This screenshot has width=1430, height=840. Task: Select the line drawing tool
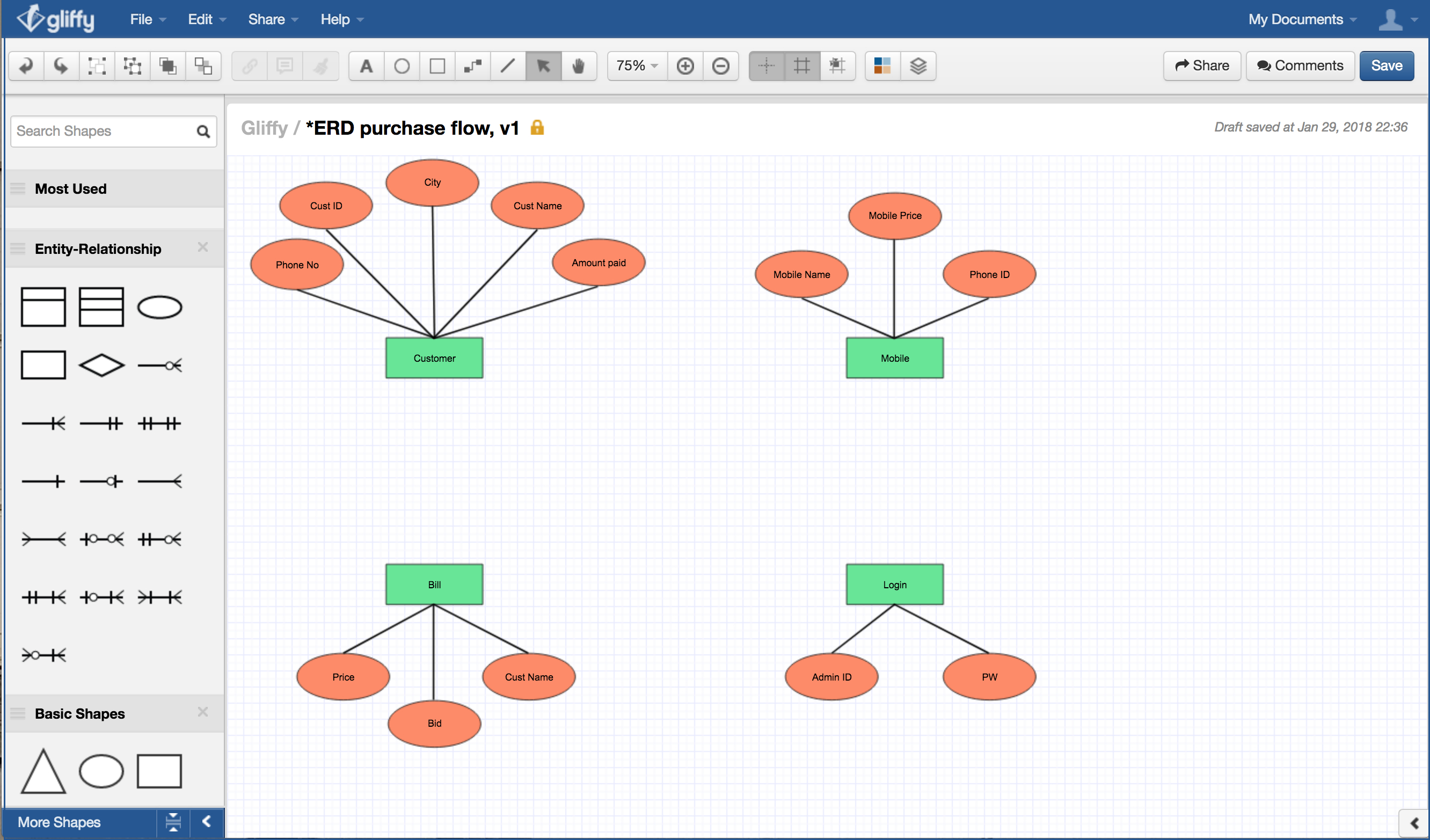pos(510,65)
